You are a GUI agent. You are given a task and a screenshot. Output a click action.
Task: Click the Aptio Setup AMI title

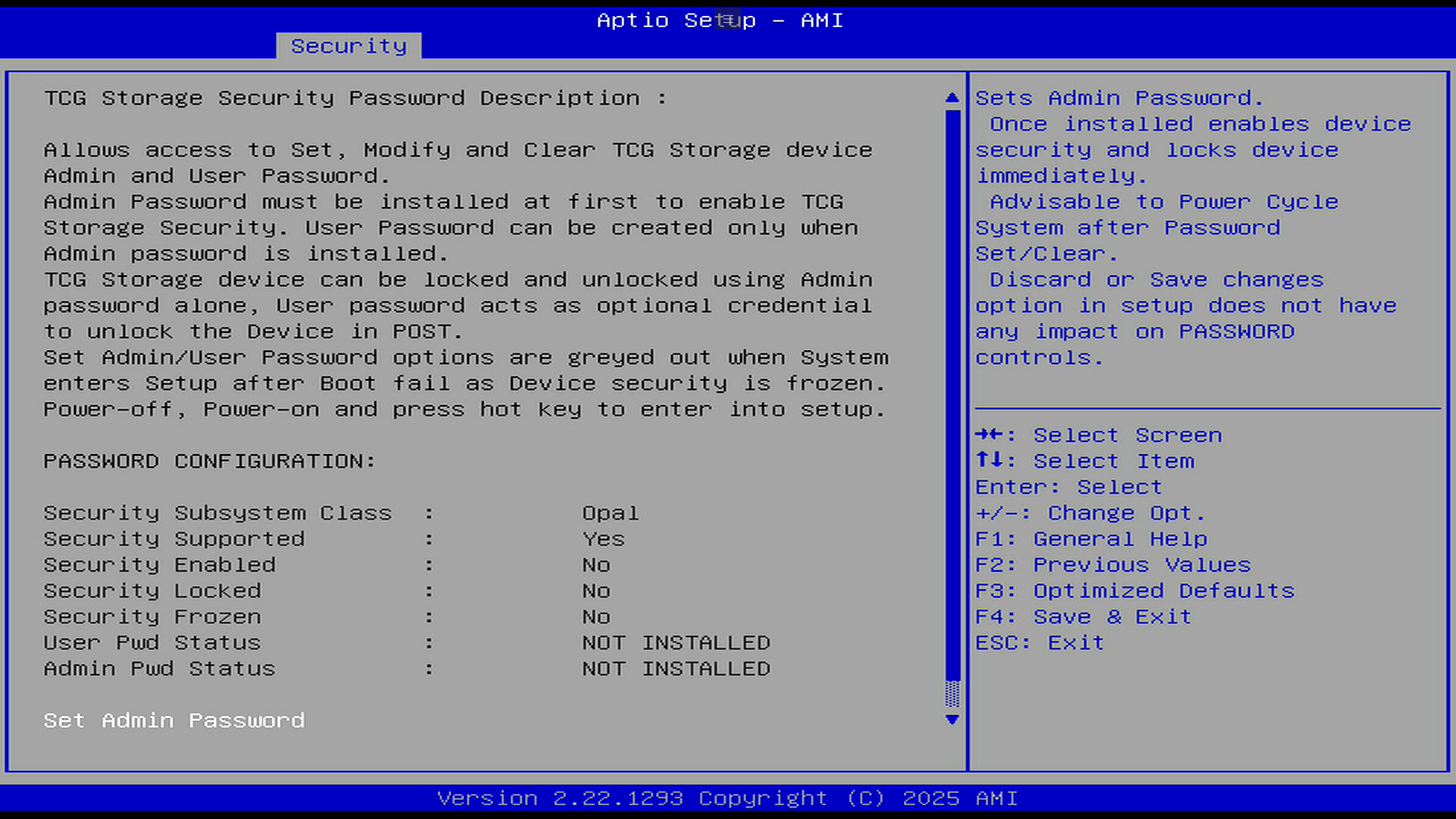720,20
